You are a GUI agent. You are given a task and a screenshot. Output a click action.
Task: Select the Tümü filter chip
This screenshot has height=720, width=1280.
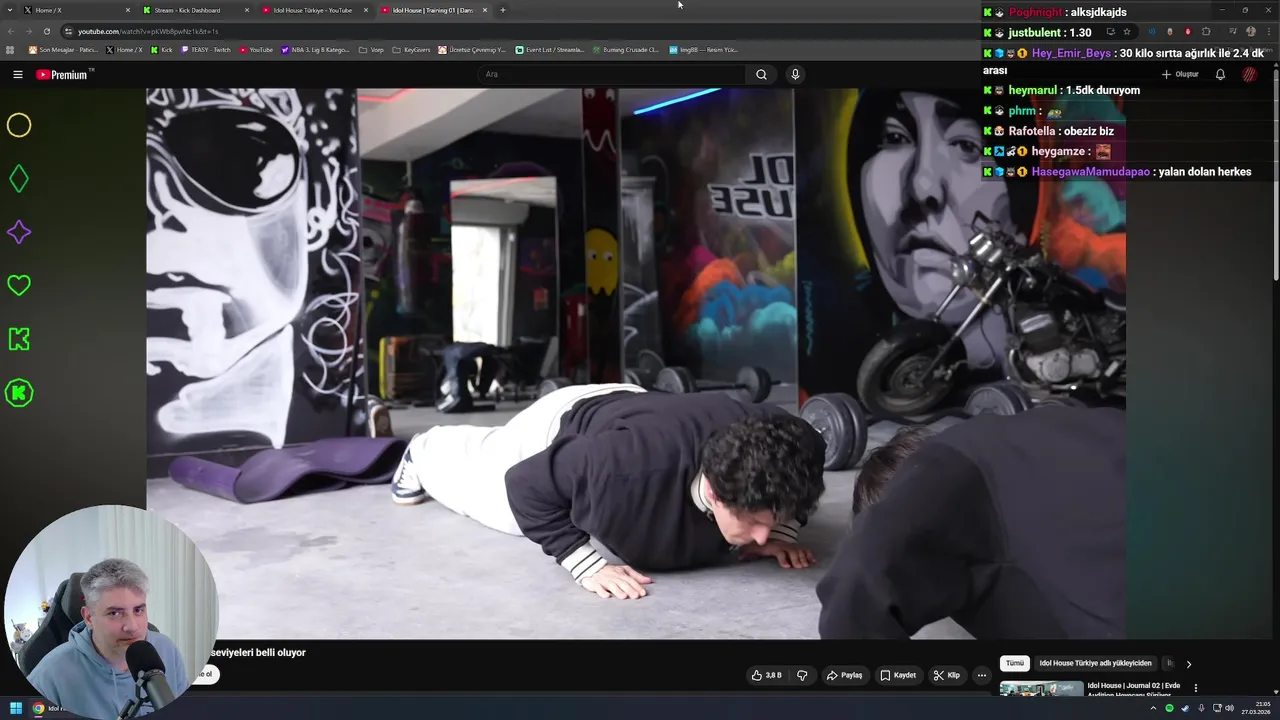(x=1015, y=663)
